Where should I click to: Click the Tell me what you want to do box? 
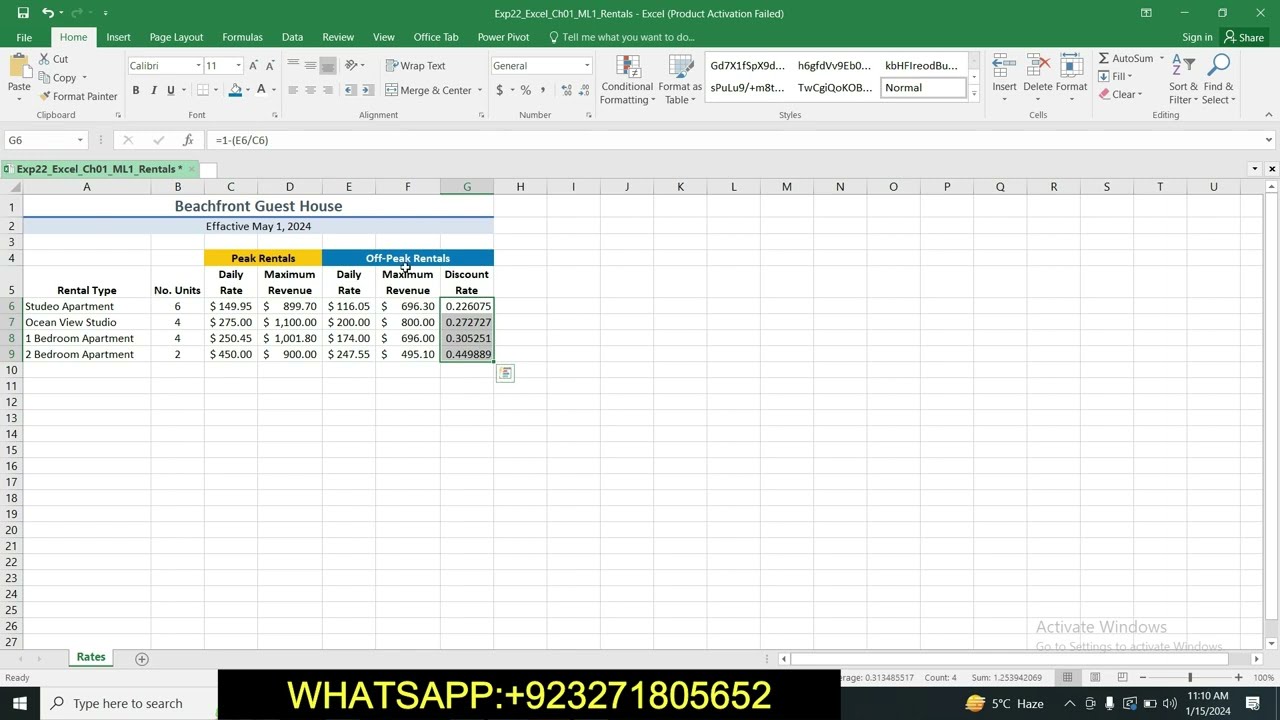622,37
